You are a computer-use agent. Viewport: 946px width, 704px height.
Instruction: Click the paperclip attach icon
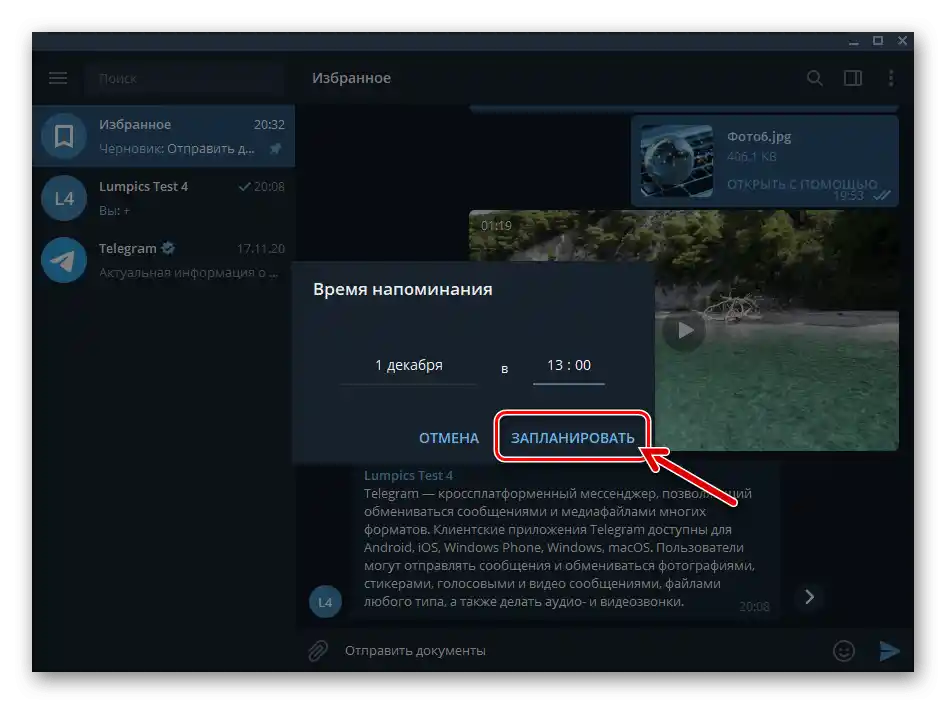pyautogui.click(x=318, y=650)
